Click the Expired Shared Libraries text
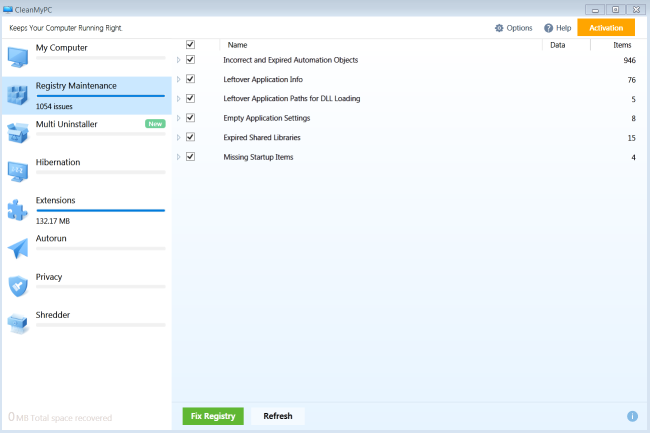 click(262, 138)
